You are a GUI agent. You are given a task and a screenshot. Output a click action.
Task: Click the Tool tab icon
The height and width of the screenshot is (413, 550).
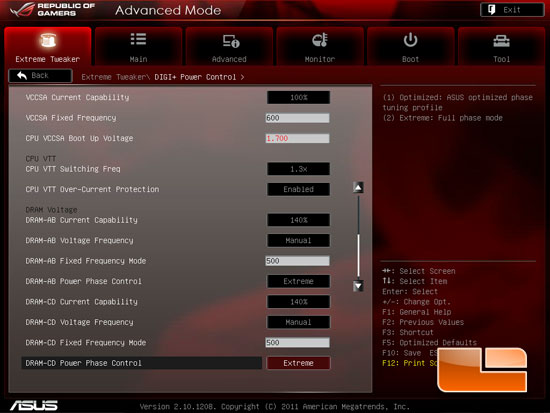501,41
